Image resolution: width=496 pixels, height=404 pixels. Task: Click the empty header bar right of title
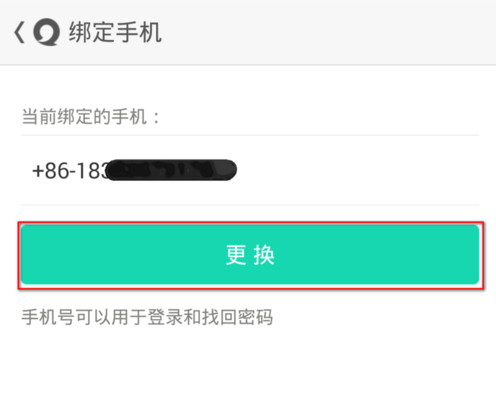(328, 32)
